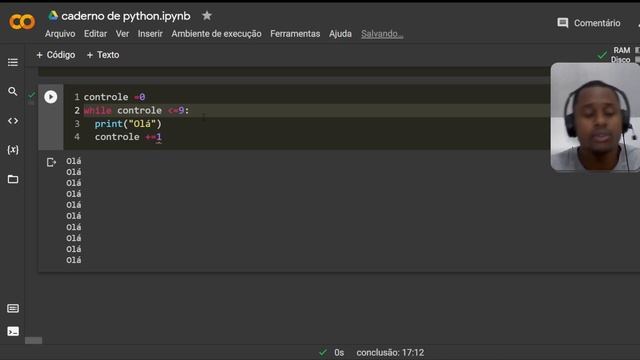The width and height of the screenshot is (640, 360).
Task: Open the command palette icon
Action: pyautogui.click(x=13, y=308)
